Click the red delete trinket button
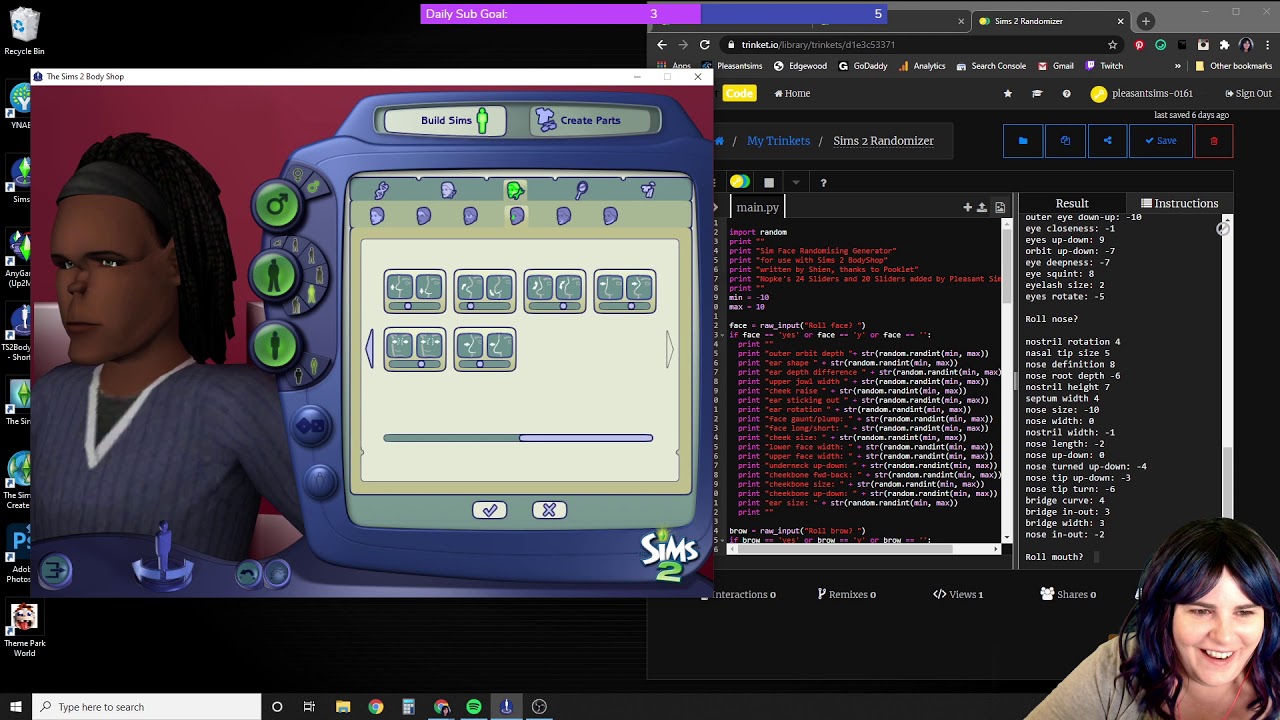The height and width of the screenshot is (720, 1280). pos(1214,141)
